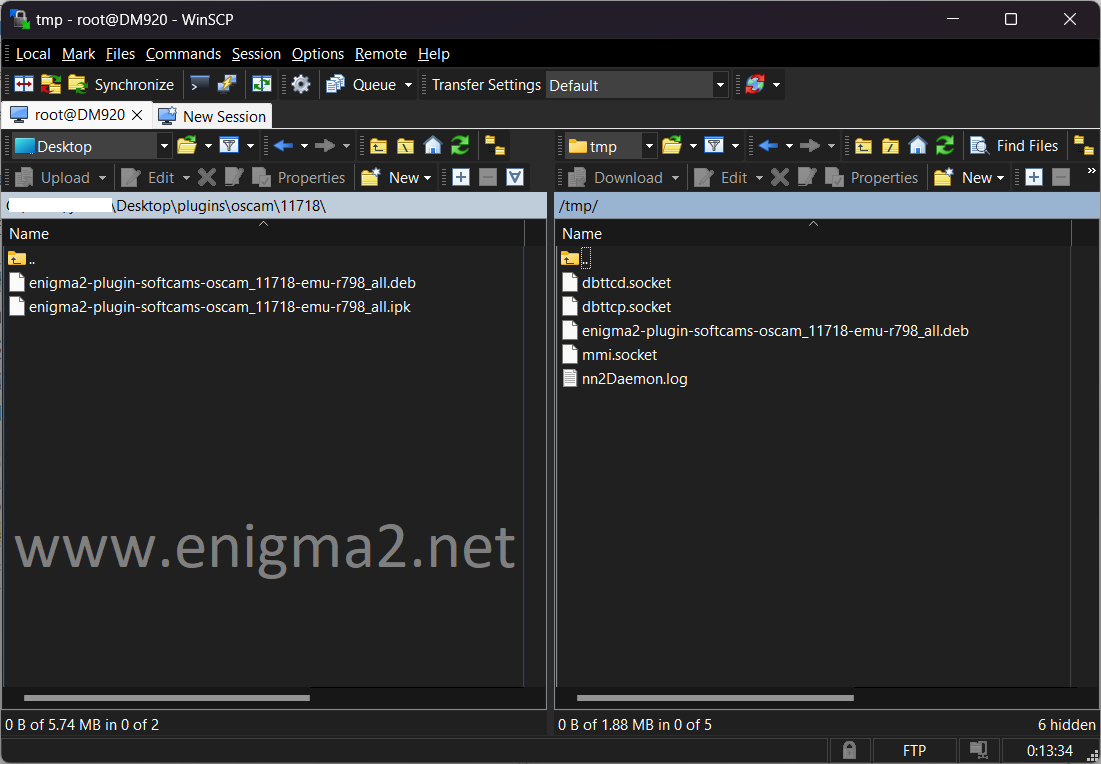Open the Remote menu
The image size is (1101, 764).
point(381,54)
